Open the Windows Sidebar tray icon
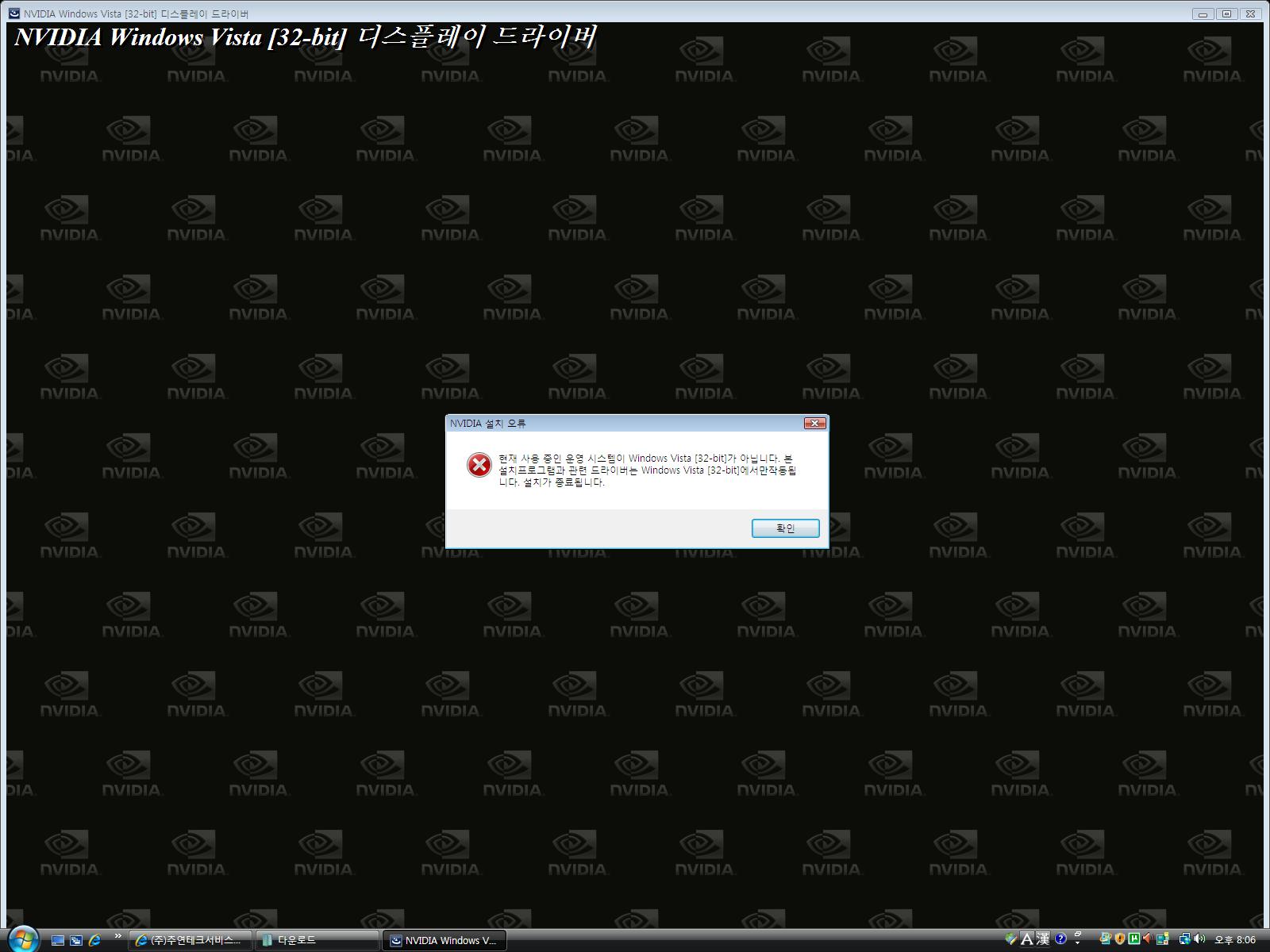 tap(1163, 939)
